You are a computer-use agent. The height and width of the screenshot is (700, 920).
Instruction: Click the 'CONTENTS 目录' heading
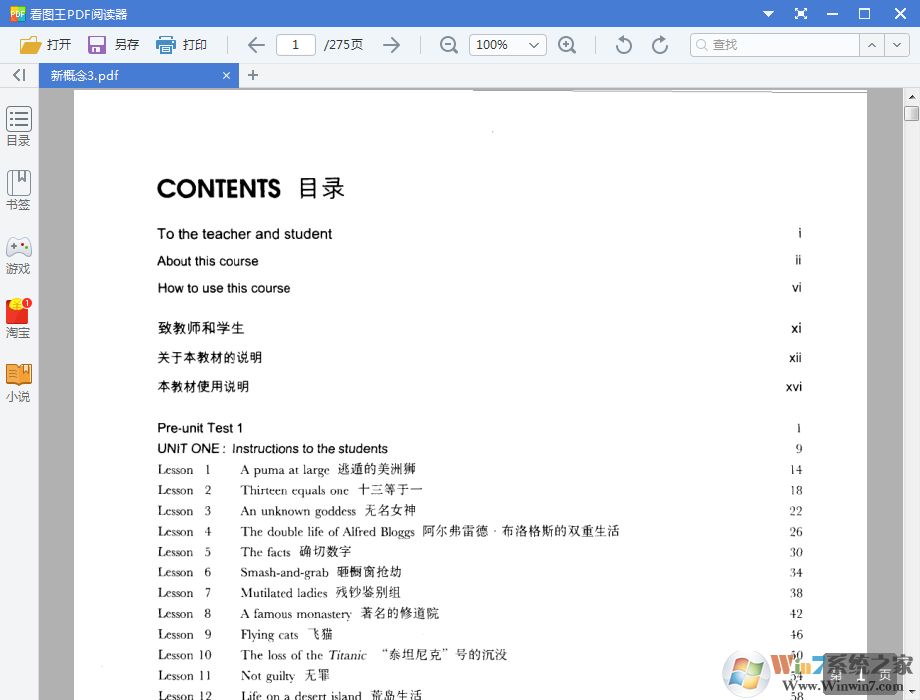point(251,188)
